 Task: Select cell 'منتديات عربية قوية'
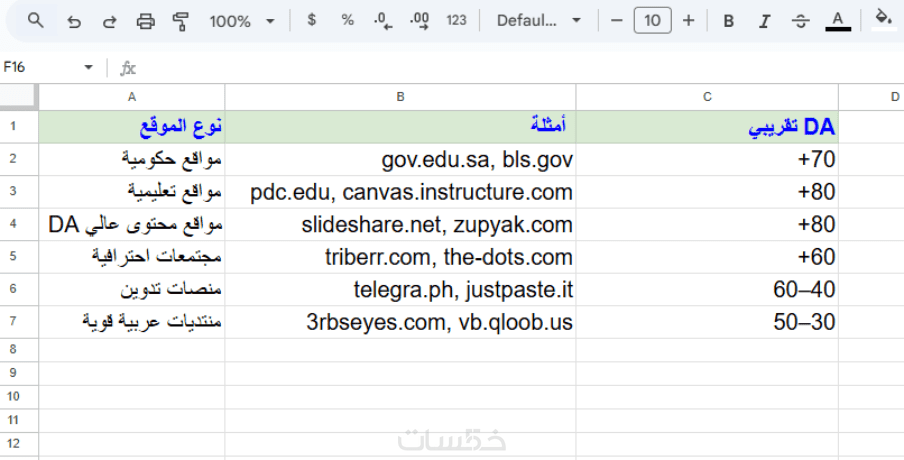coord(132,322)
